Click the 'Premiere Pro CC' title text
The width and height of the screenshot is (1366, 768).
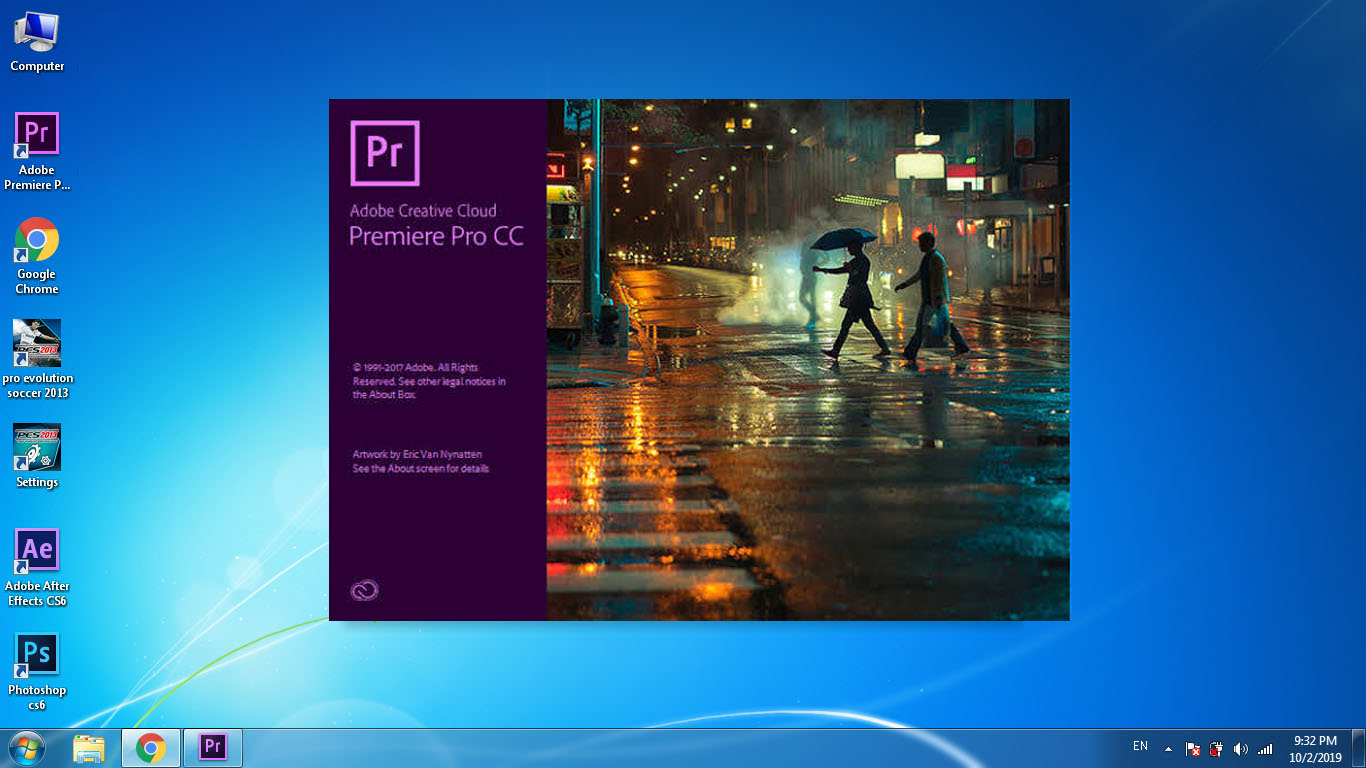tap(436, 236)
